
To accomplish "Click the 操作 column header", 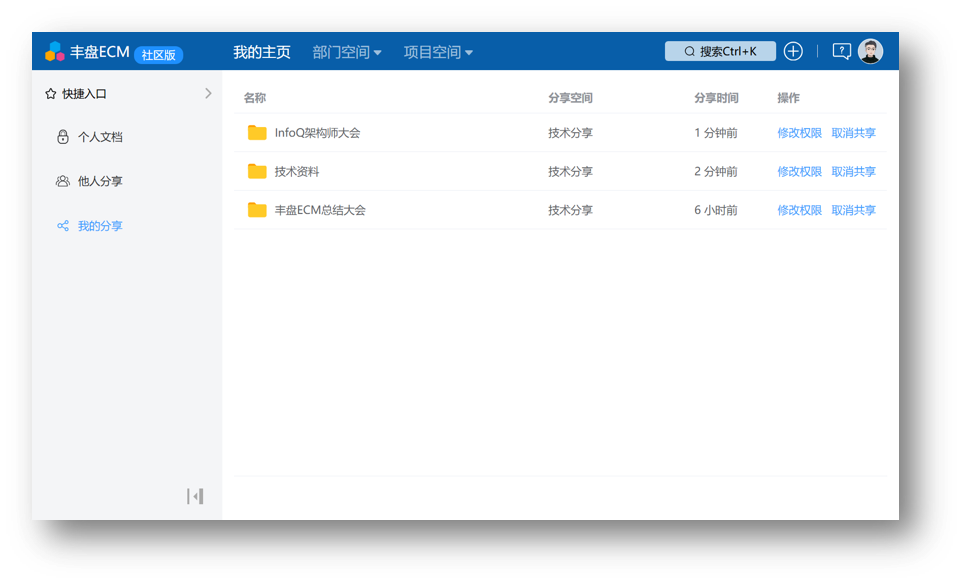I will (788, 98).
